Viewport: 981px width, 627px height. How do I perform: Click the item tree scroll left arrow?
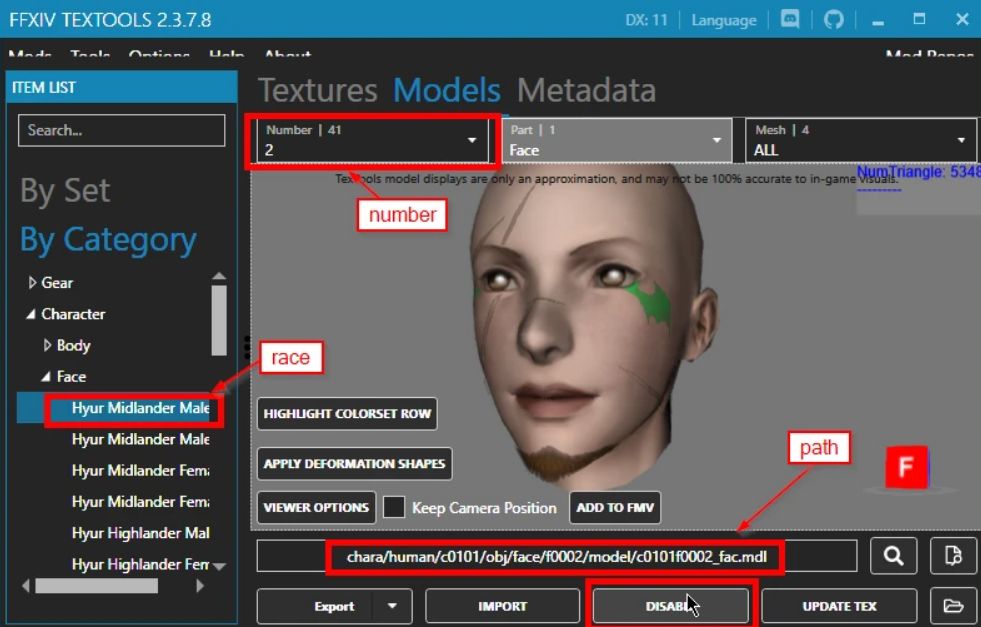click(26, 586)
